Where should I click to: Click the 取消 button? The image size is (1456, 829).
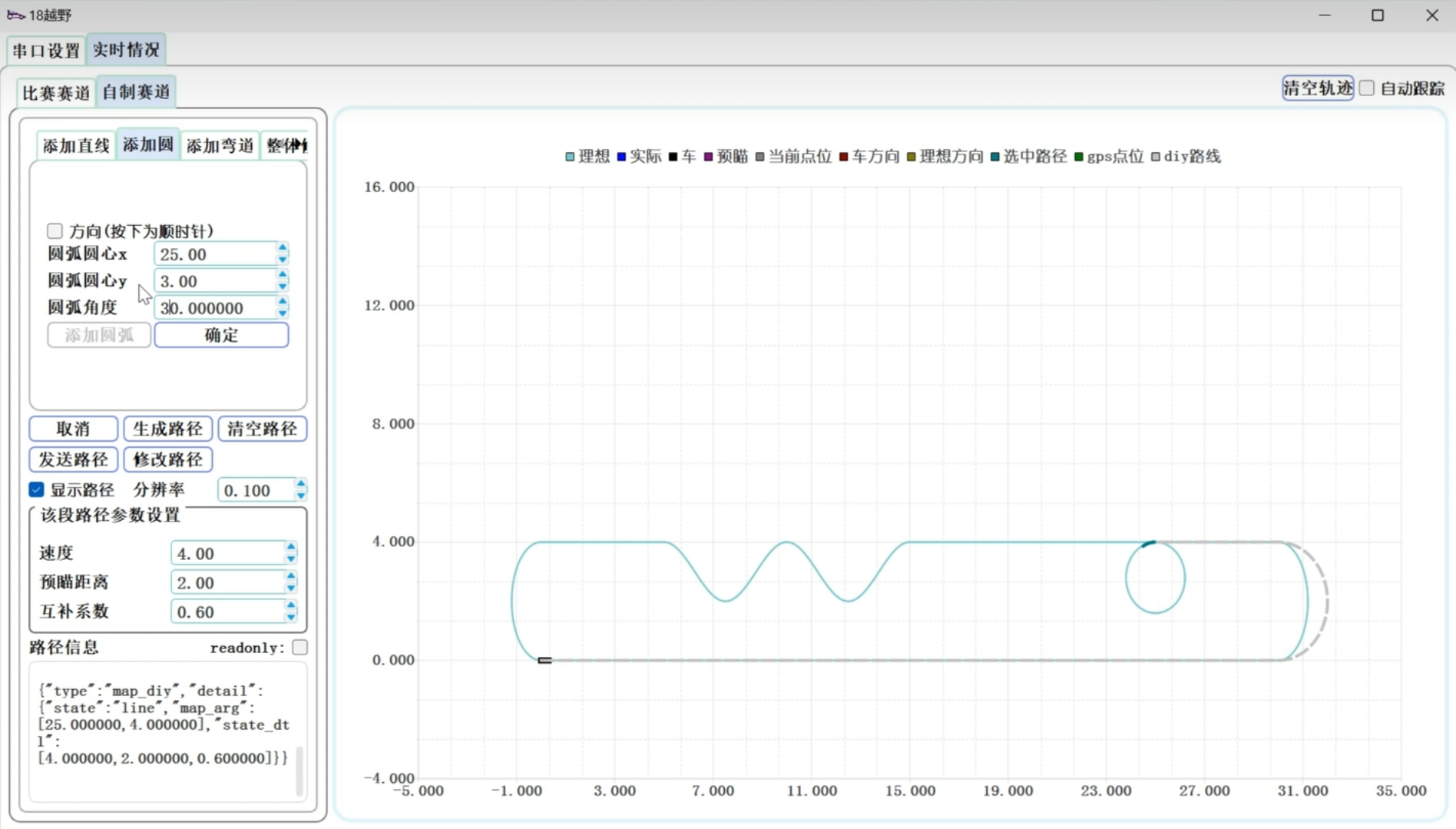(73, 429)
